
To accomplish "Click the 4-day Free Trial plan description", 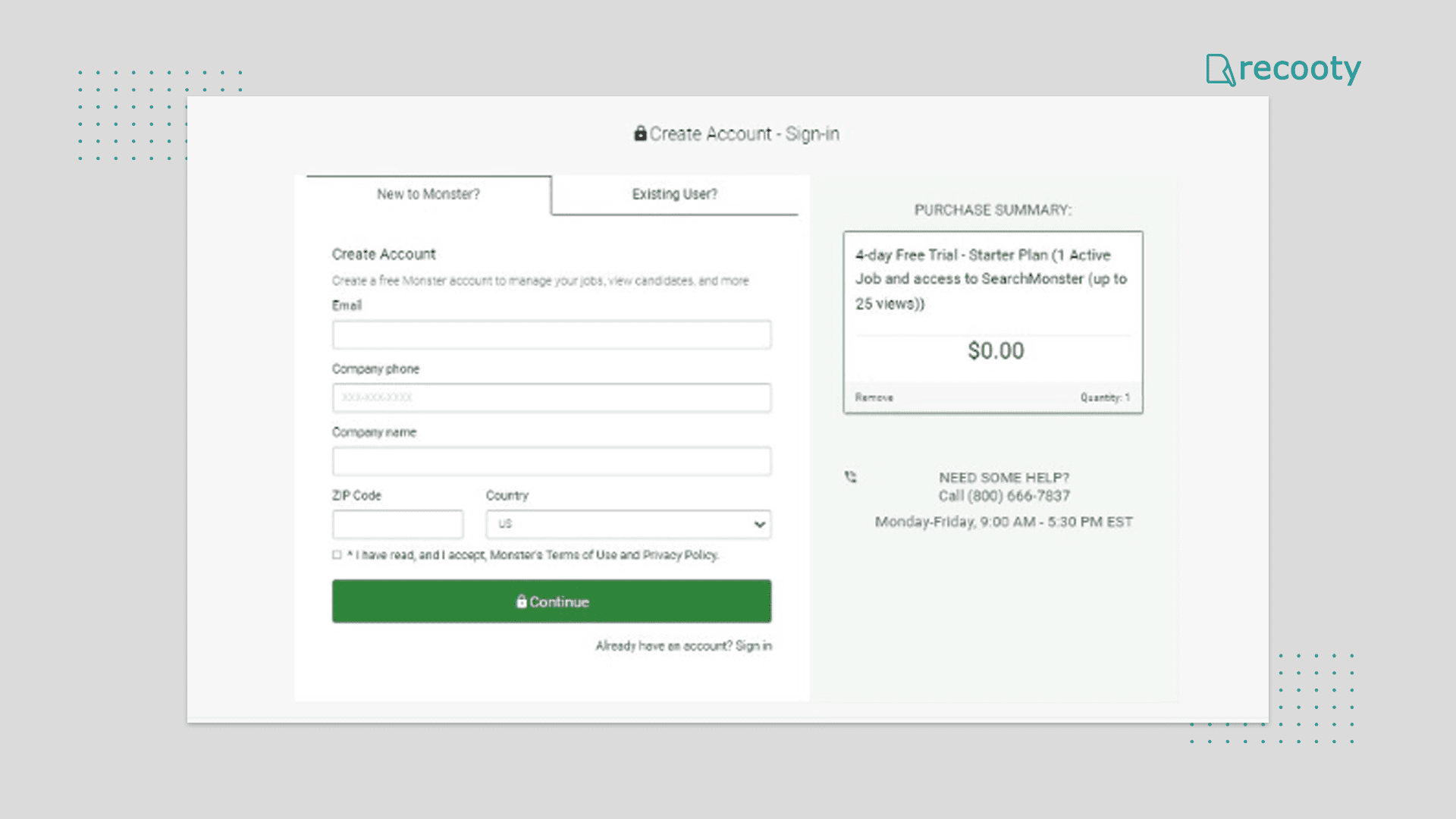I will (990, 279).
